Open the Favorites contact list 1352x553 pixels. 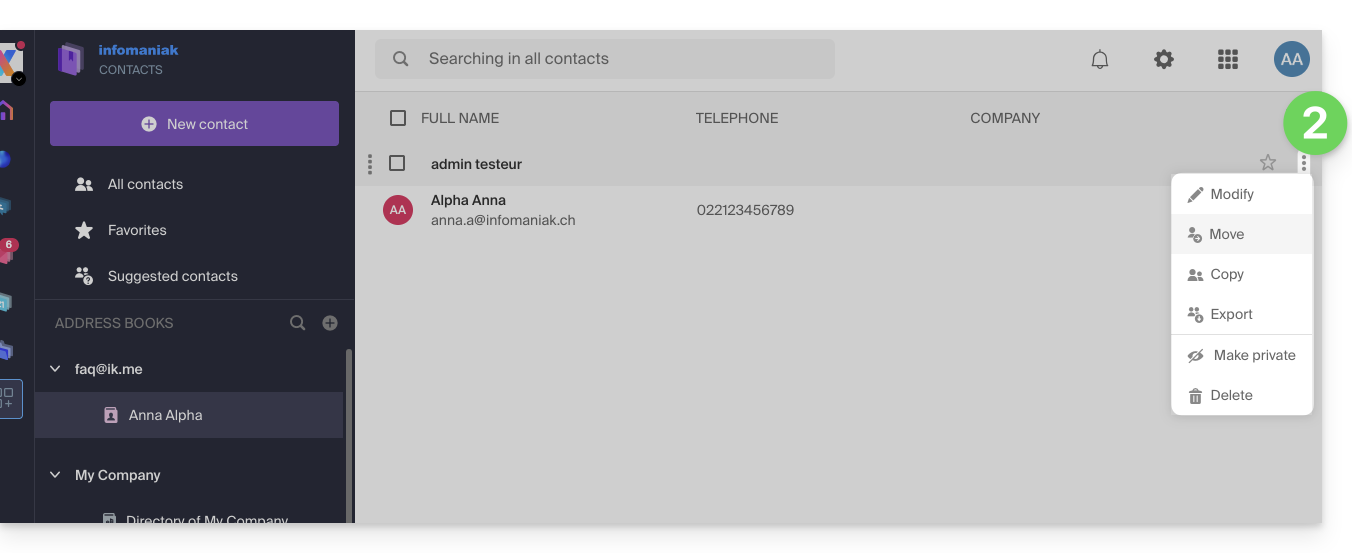click(x=137, y=230)
